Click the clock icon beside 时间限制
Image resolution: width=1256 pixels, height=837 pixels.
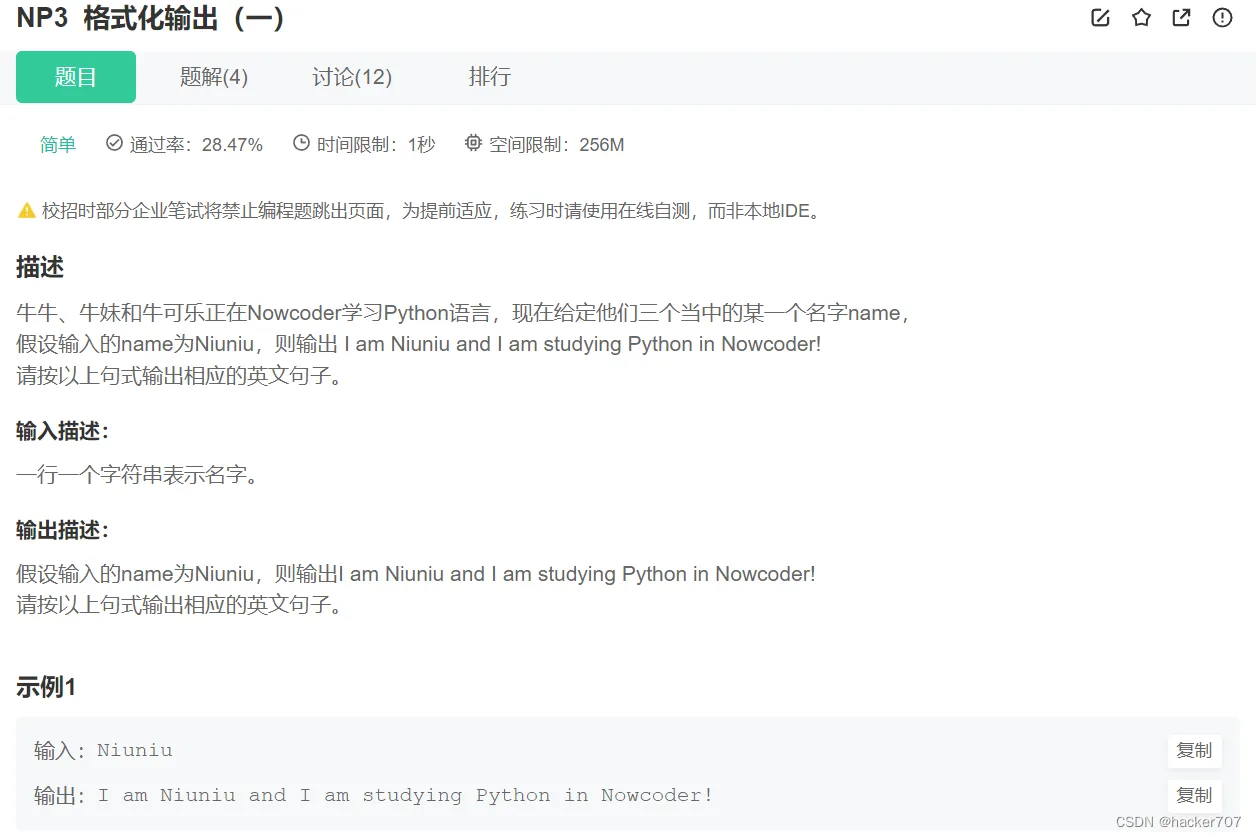tap(300, 143)
